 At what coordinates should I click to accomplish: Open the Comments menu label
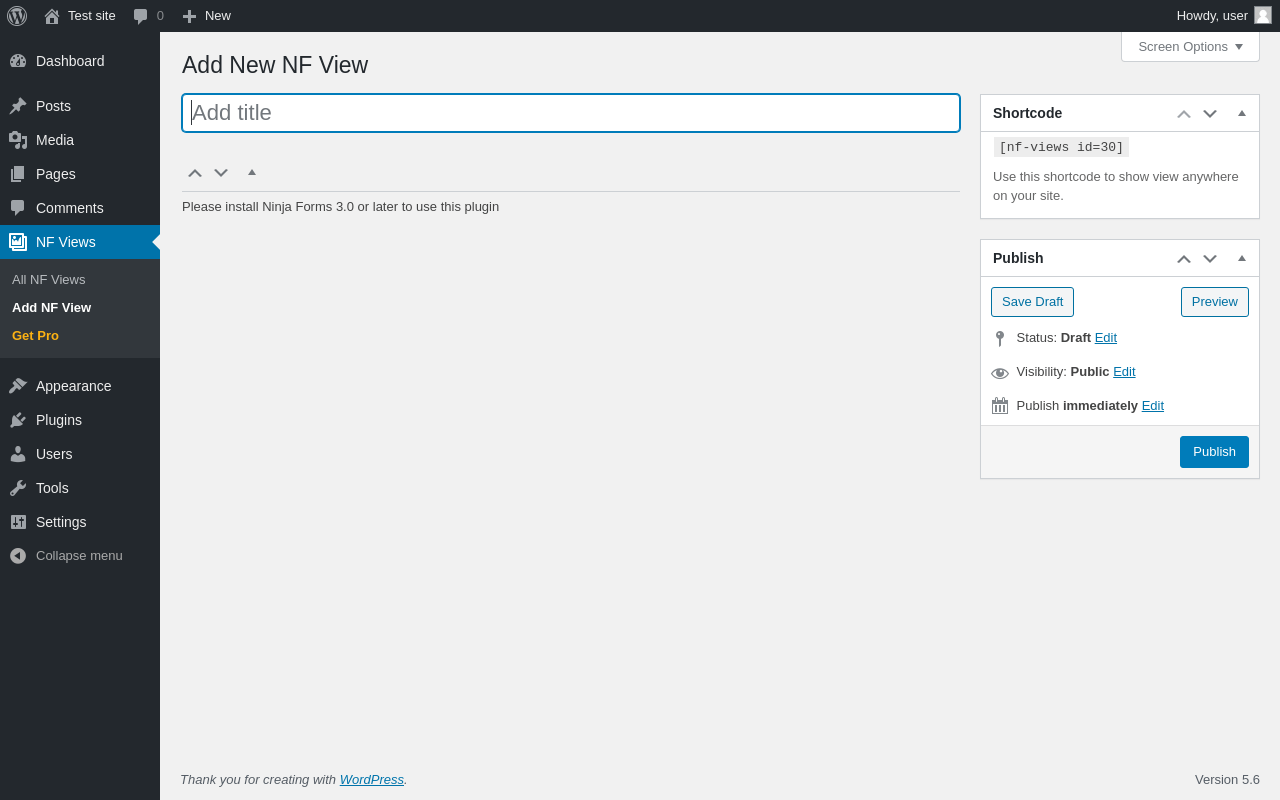click(70, 208)
